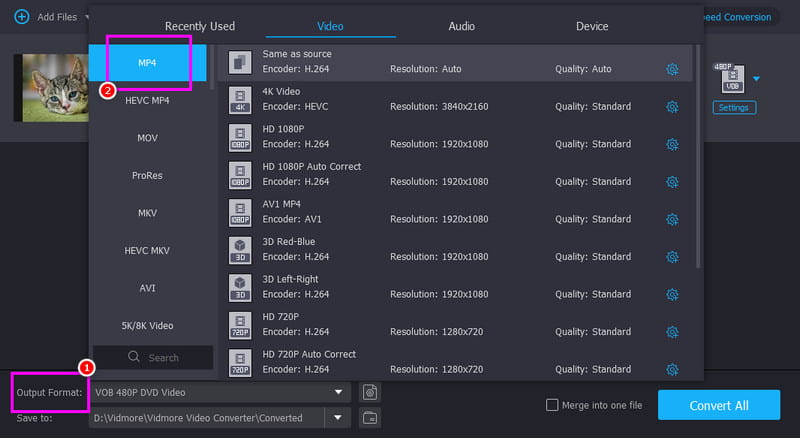This screenshot has height=438, width=800.
Task: Open settings gear for 4K Video preset
Action: point(672,107)
